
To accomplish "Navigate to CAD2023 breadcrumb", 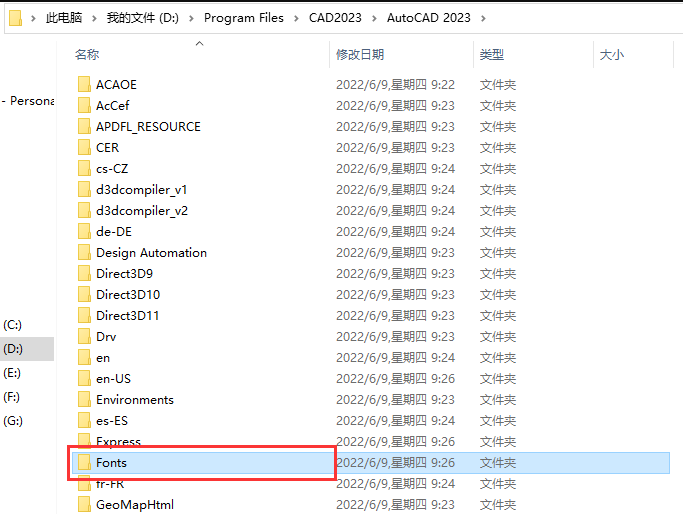I will point(335,18).
